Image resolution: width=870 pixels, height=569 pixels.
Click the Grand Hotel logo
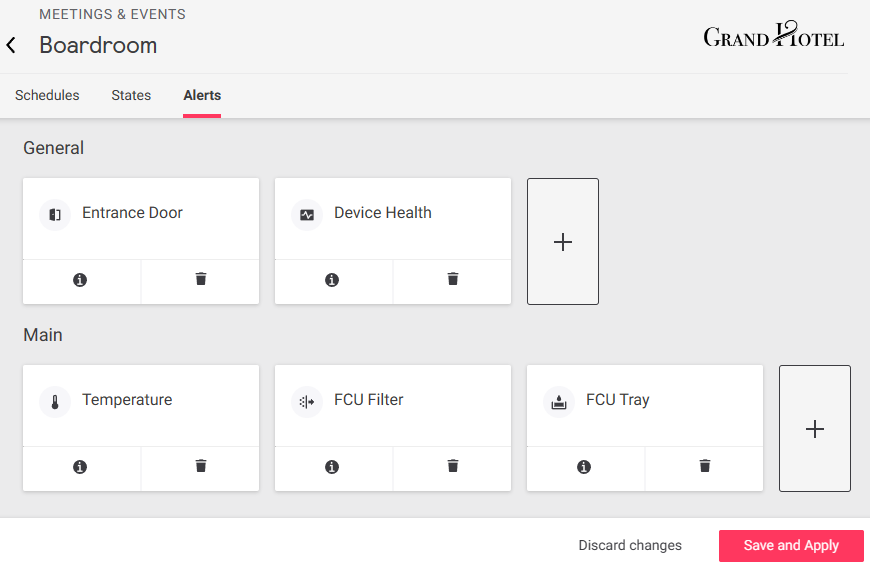click(x=774, y=36)
